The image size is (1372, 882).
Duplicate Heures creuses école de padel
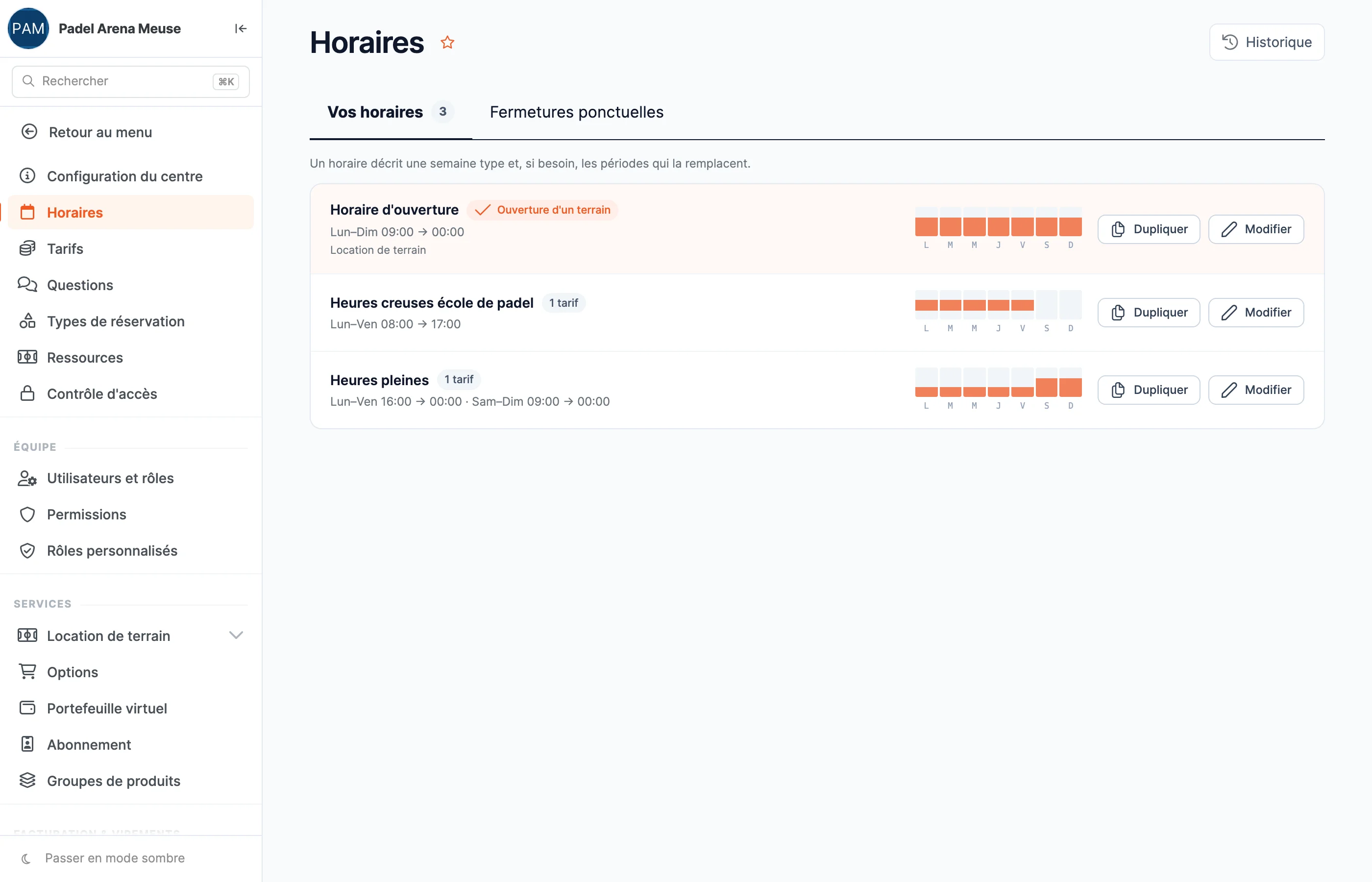pos(1149,312)
